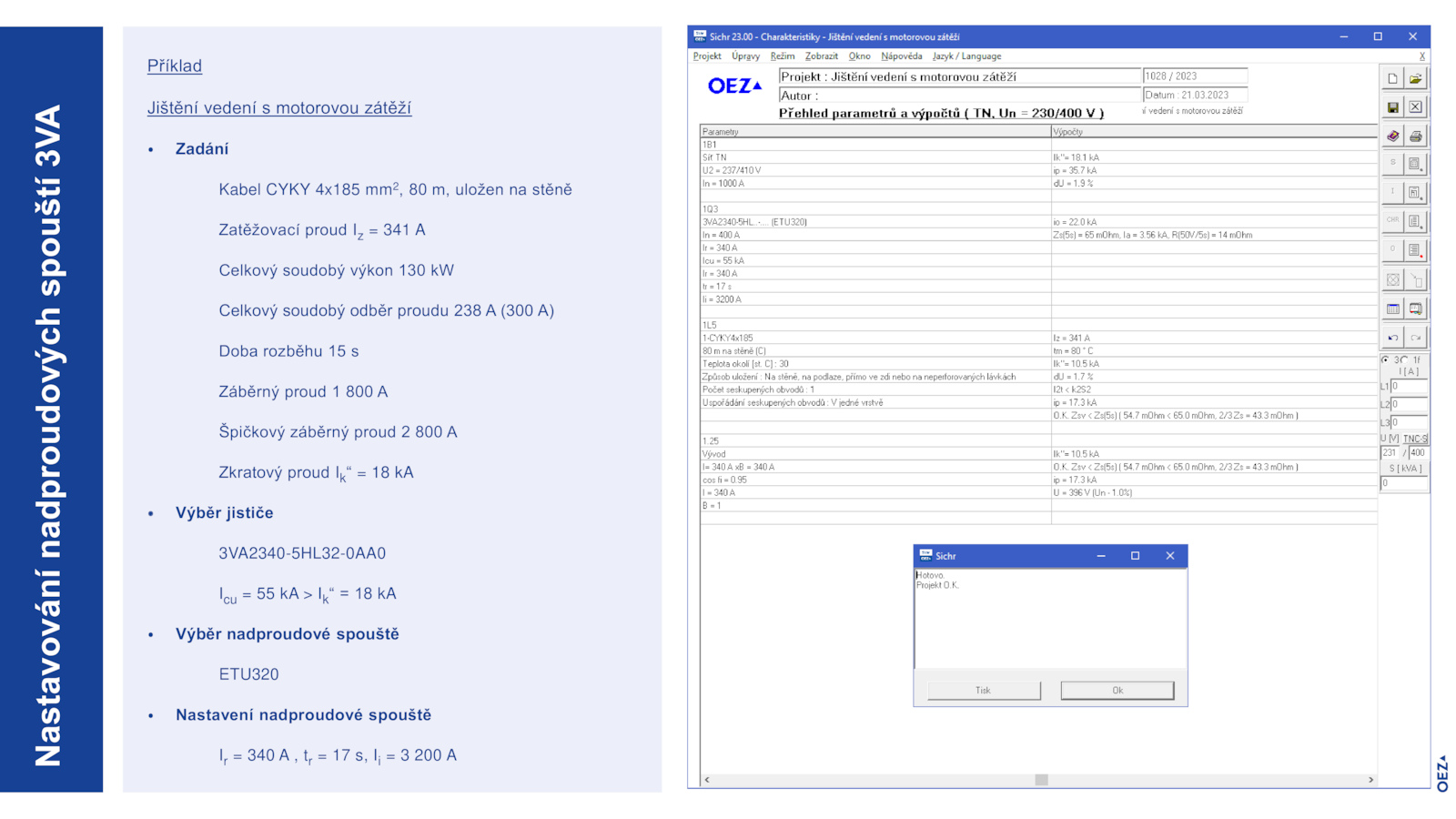The width and height of the screenshot is (1456, 819).
Task: Click the list icon beside the CHR button
Action: click(x=1416, y=221)
